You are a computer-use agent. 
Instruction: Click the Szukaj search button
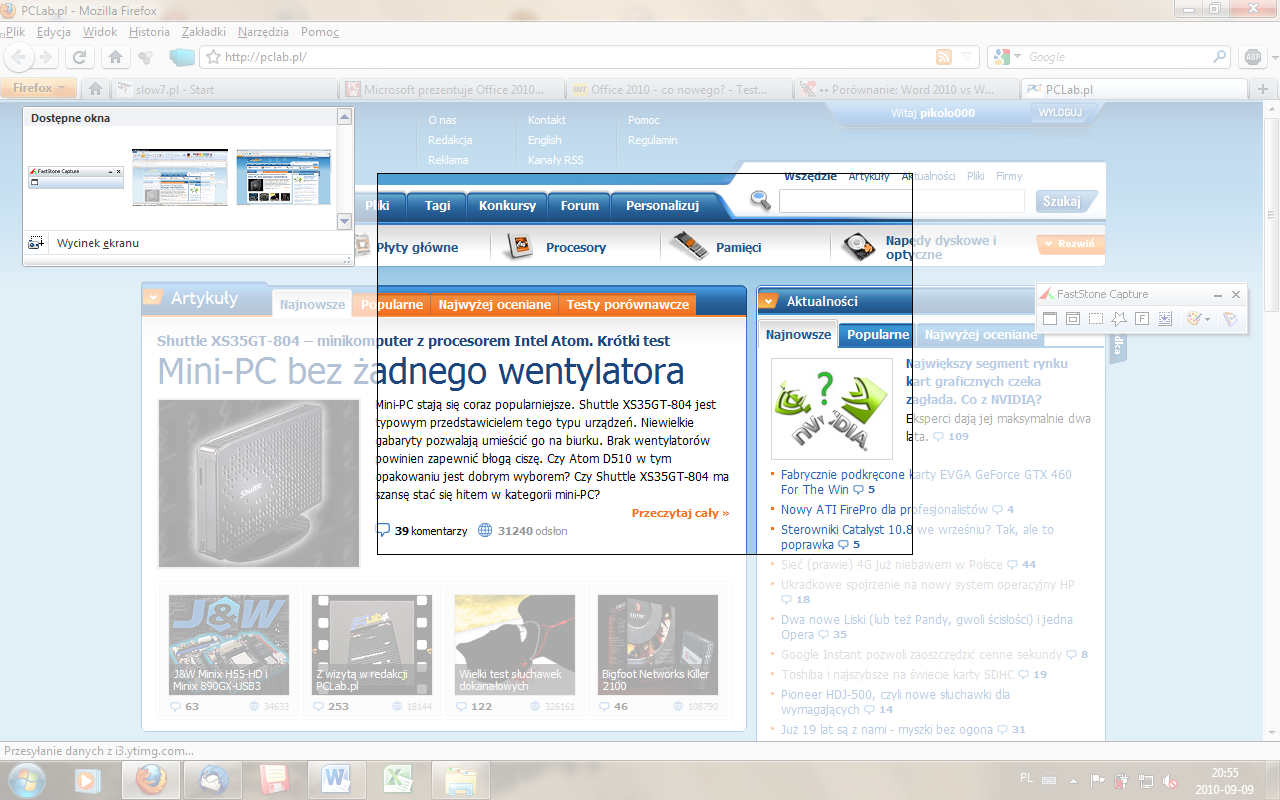[1064, 201]
